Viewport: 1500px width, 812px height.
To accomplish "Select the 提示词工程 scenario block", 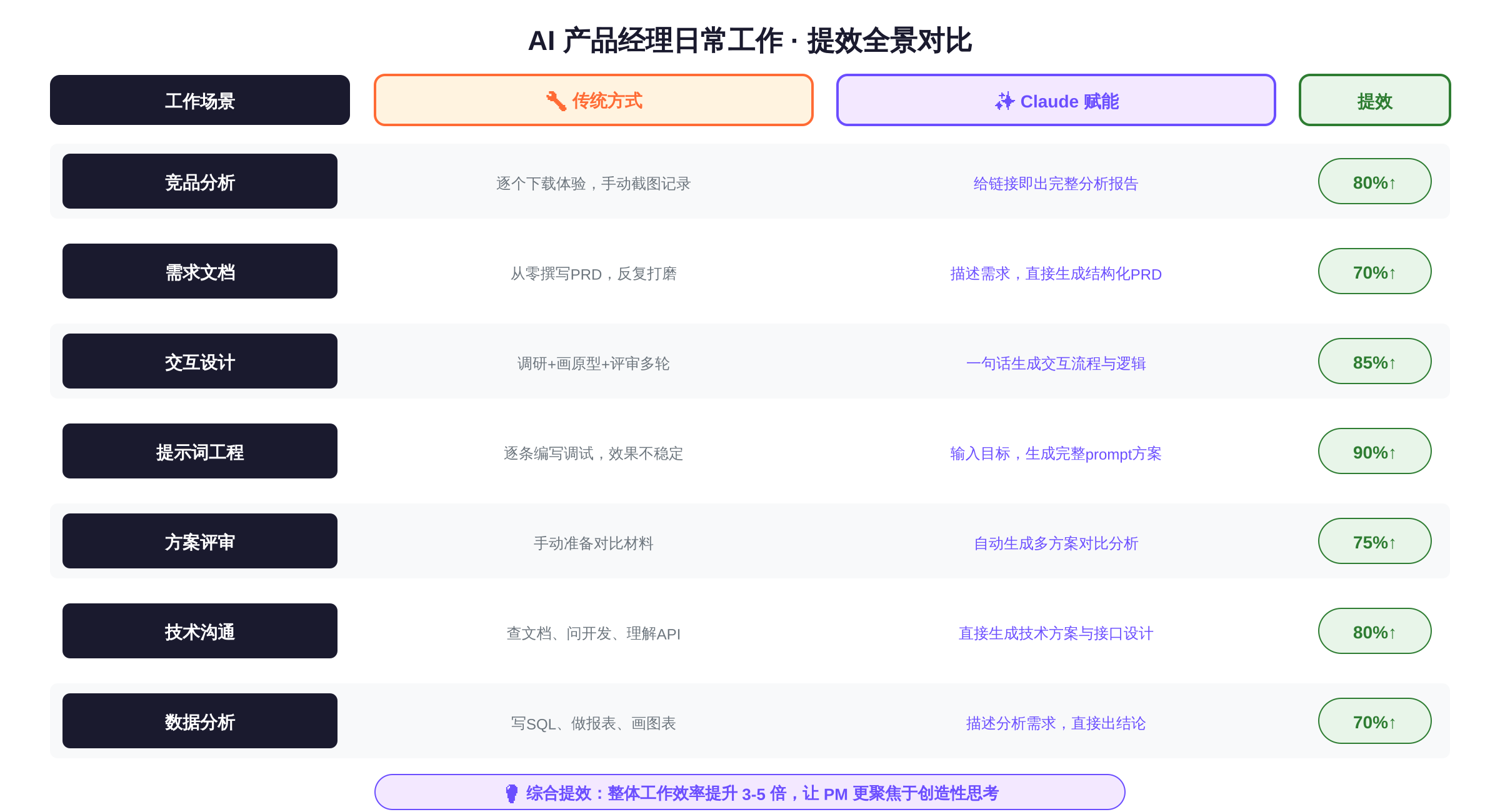I will (200, 451).
